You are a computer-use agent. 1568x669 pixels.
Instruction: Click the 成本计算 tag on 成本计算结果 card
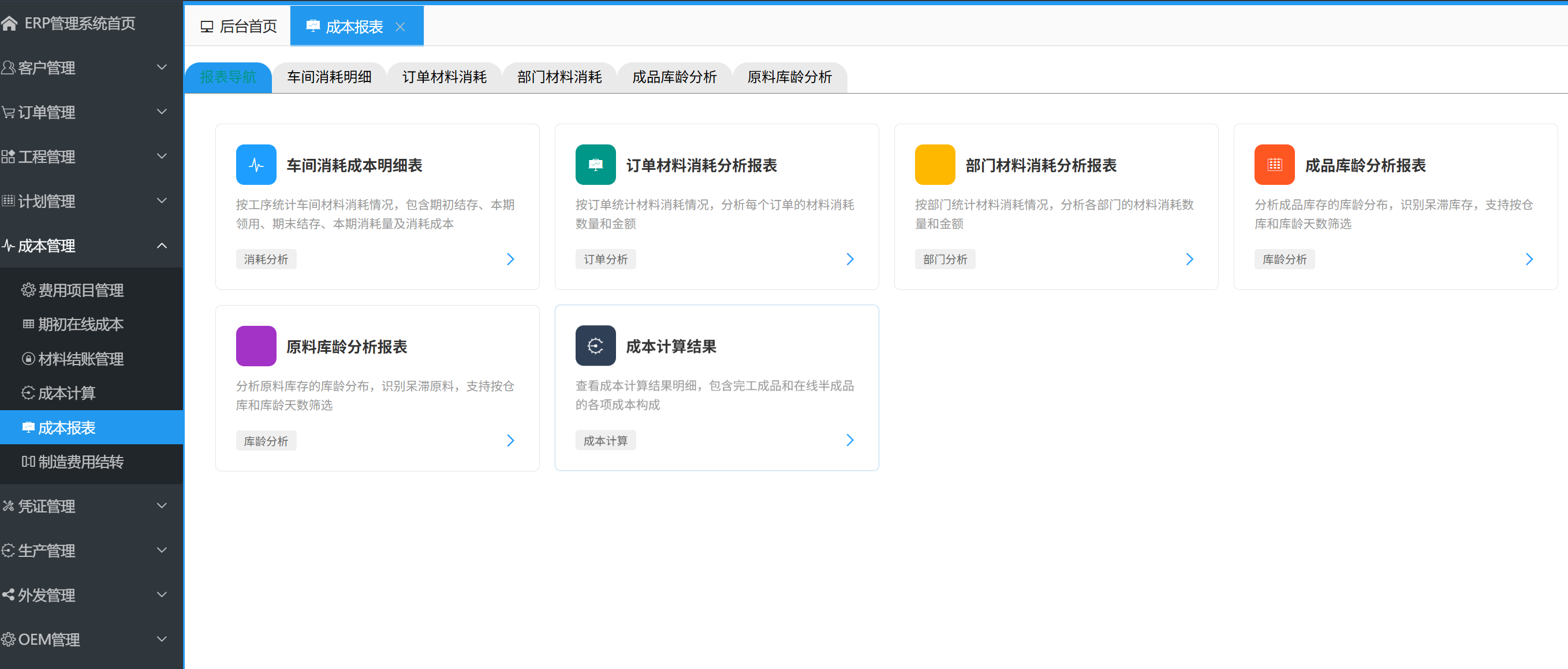coord(606,441)
